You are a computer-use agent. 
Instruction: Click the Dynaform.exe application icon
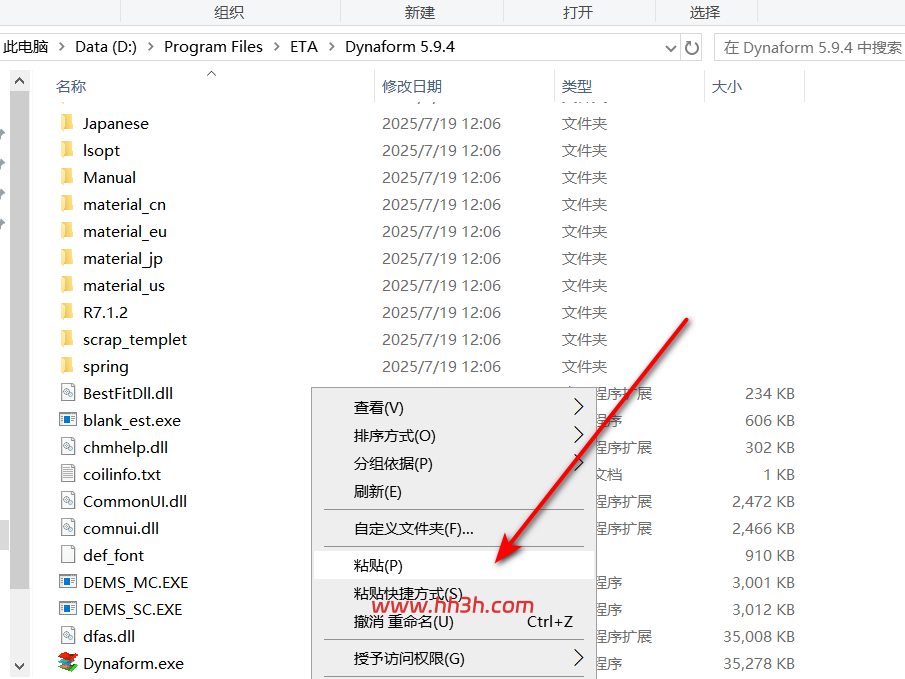(68, 662)
